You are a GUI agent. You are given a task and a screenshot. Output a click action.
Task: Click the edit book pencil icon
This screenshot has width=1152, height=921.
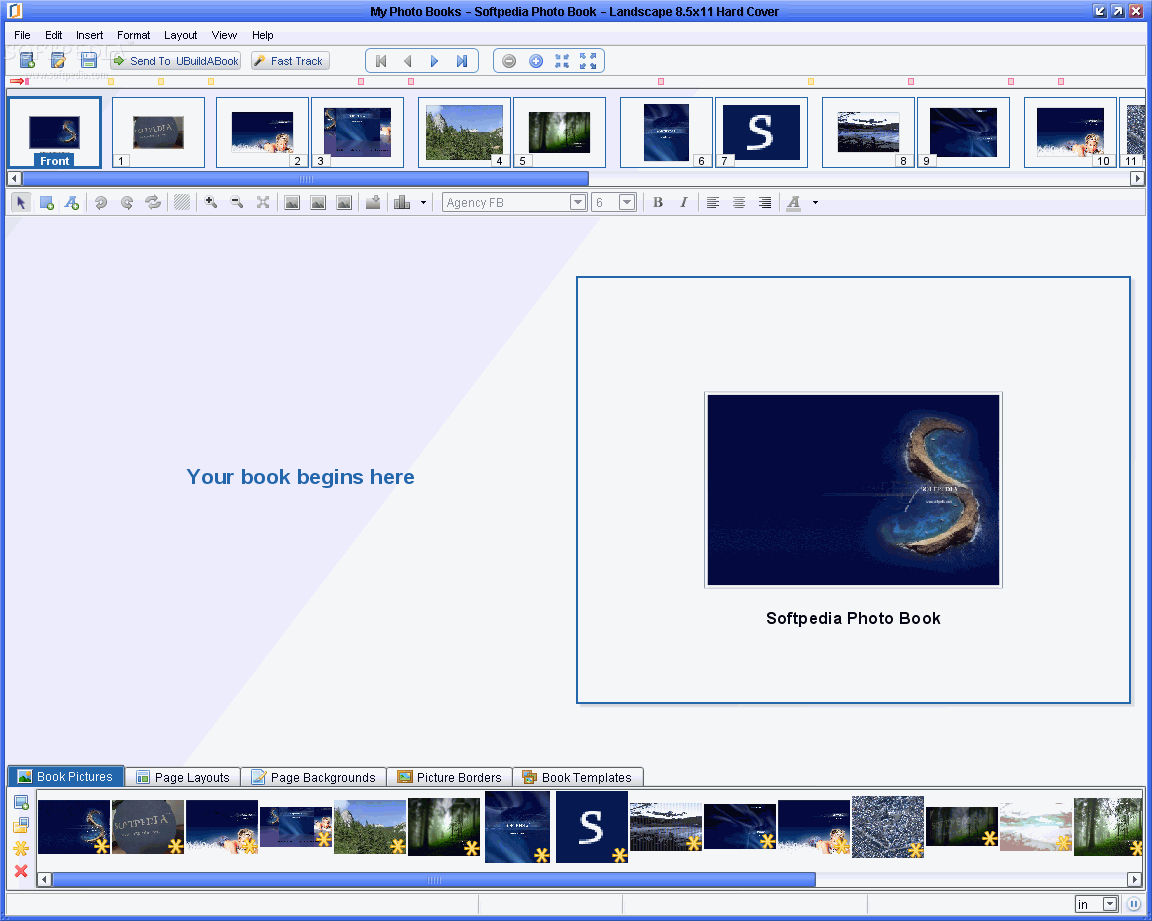tap(58, 61)
